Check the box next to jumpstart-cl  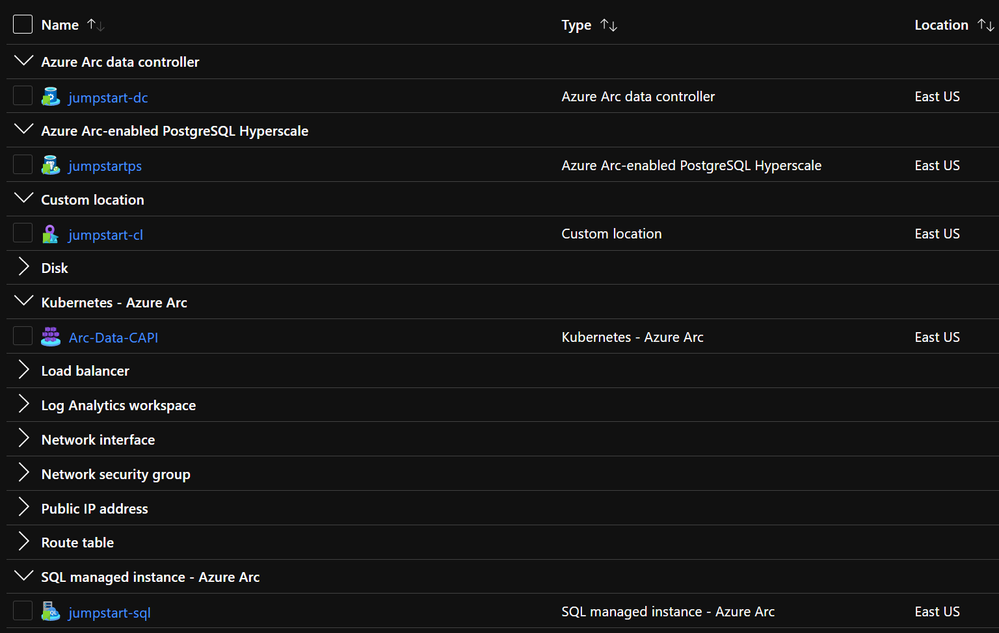point(23,233)
